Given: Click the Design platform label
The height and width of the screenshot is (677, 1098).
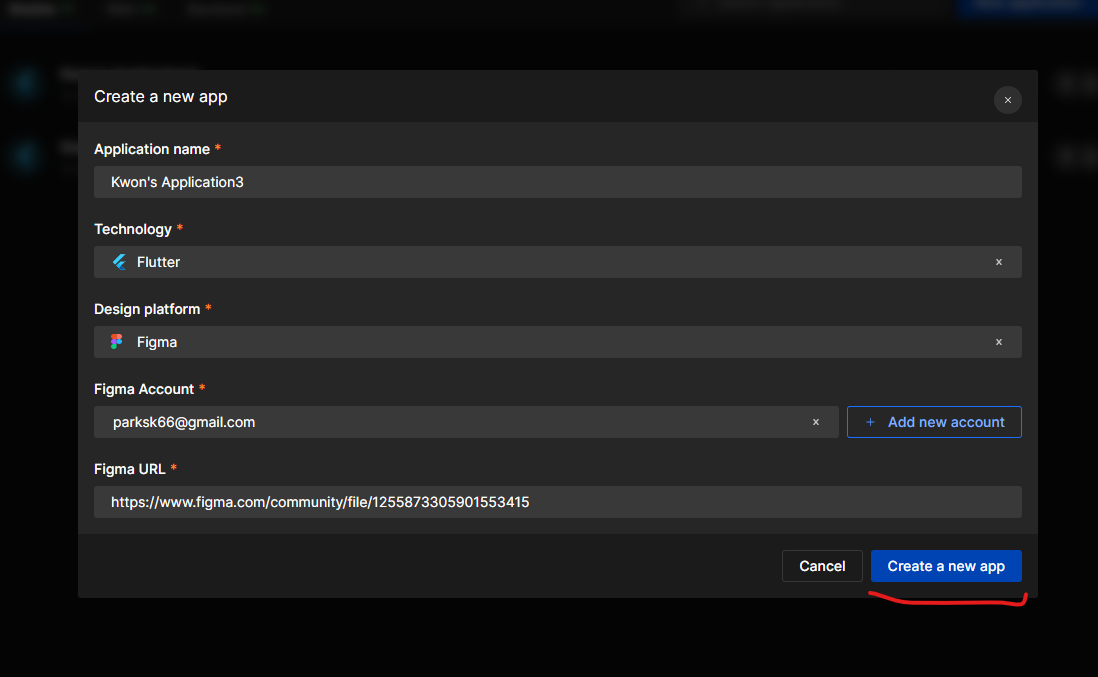Looking at the screenshot, I should pyautogui.click(x=147, y=309).
